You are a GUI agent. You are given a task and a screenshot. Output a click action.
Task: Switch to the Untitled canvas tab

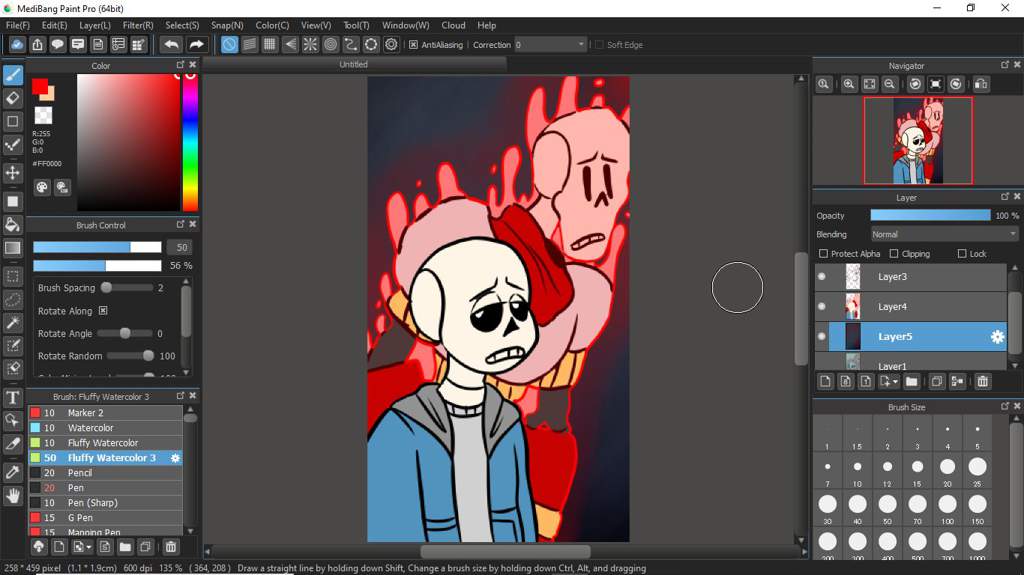[x=353, y=64]
